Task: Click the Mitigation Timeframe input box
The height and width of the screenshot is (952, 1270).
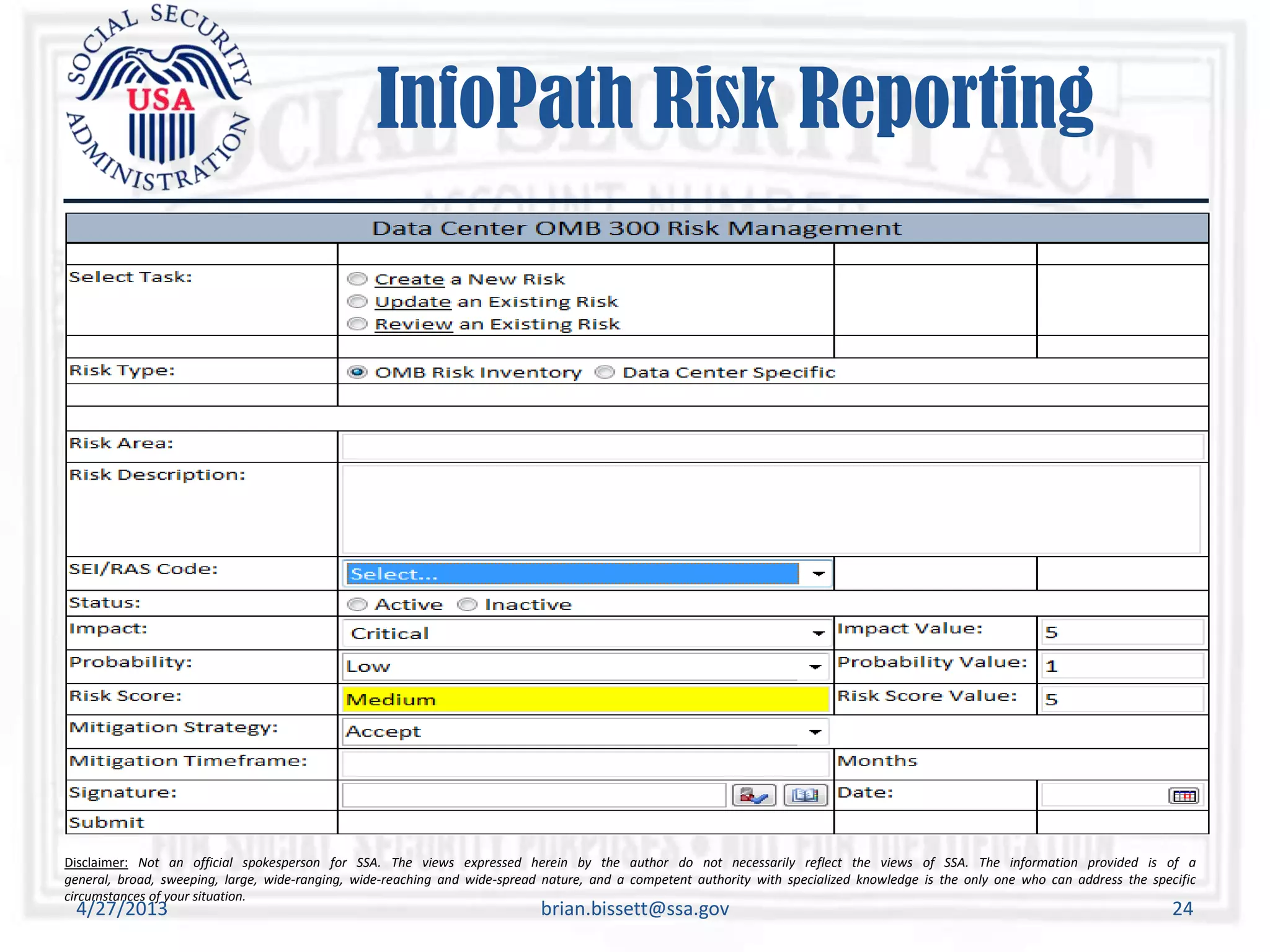Action: pos(585,764)
